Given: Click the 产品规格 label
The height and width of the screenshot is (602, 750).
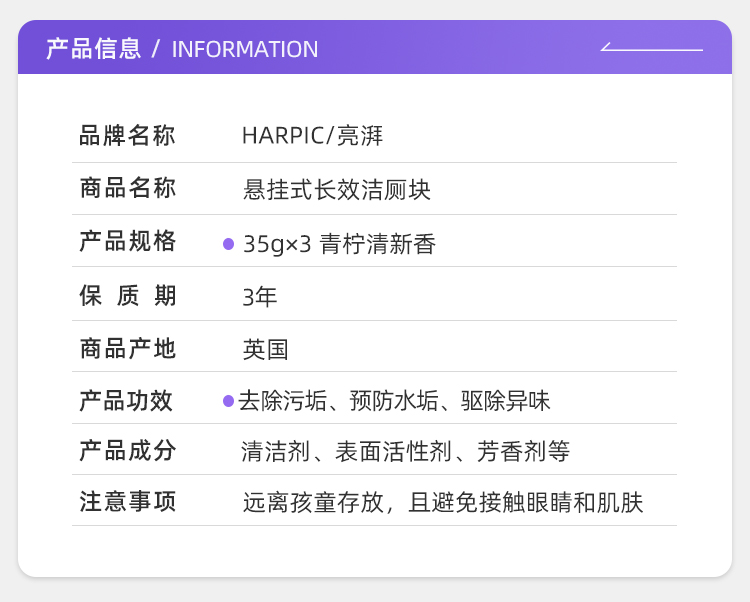Looking at the screenshot, I should [x=128, y=241].
